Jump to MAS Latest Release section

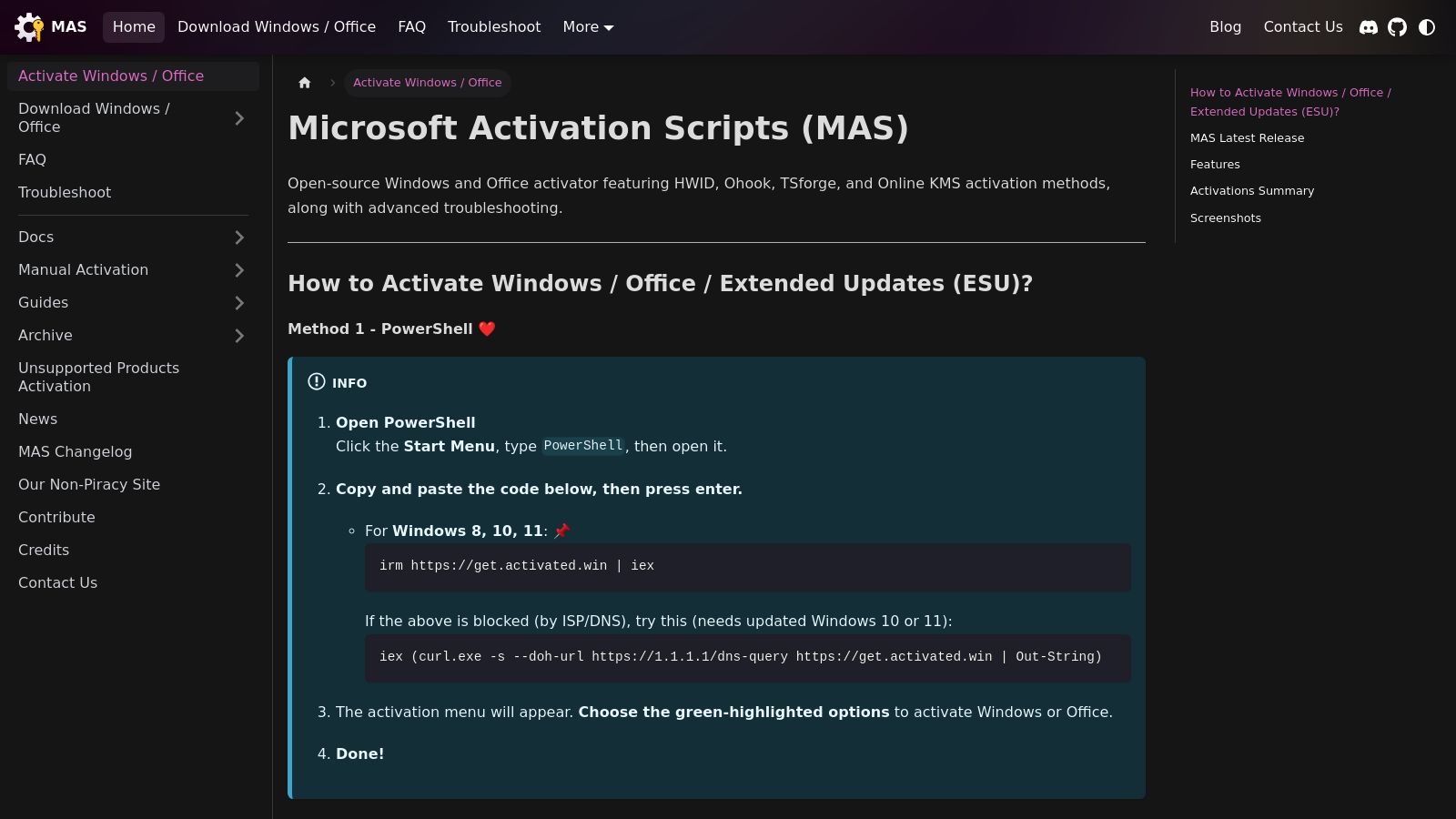[1247, 138]
